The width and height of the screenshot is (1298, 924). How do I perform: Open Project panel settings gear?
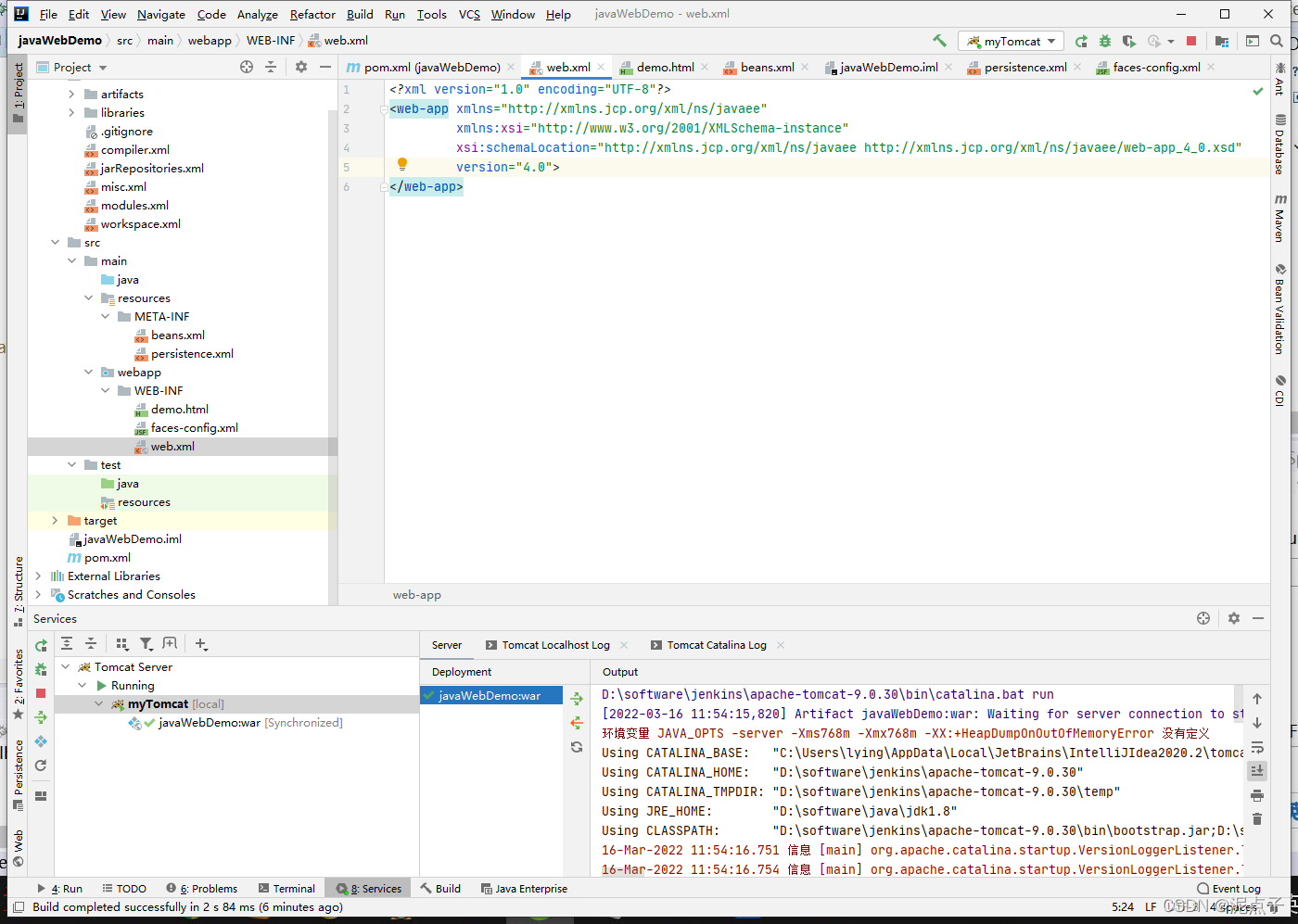(x=301, y=67)
